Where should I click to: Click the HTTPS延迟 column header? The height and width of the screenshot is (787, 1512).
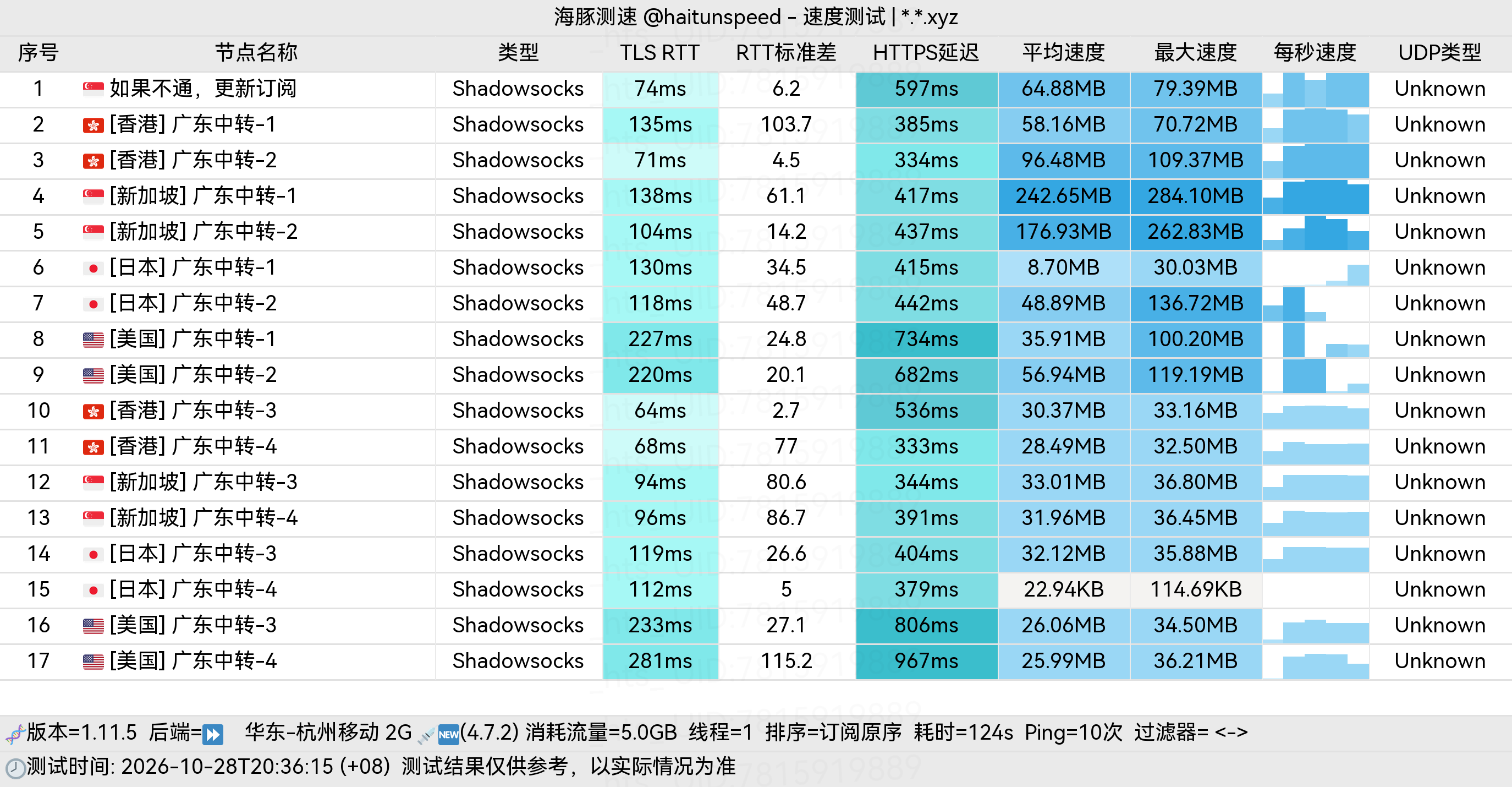coord(926,53)
